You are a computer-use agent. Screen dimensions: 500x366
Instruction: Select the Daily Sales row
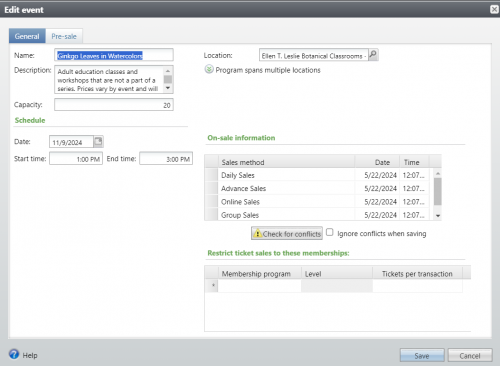[317, 175]
